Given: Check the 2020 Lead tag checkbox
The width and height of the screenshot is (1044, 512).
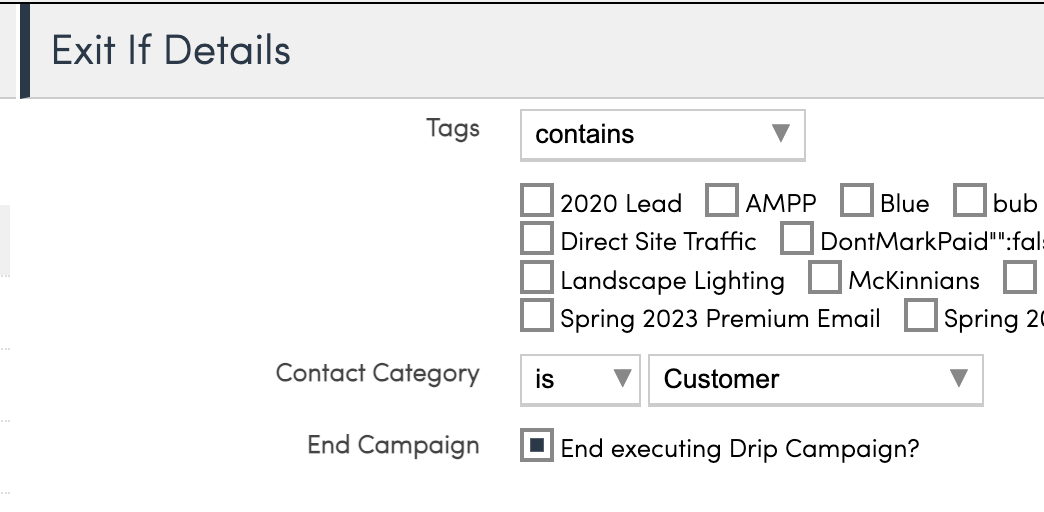Looking at the screenshot, I should coord(537,201).
